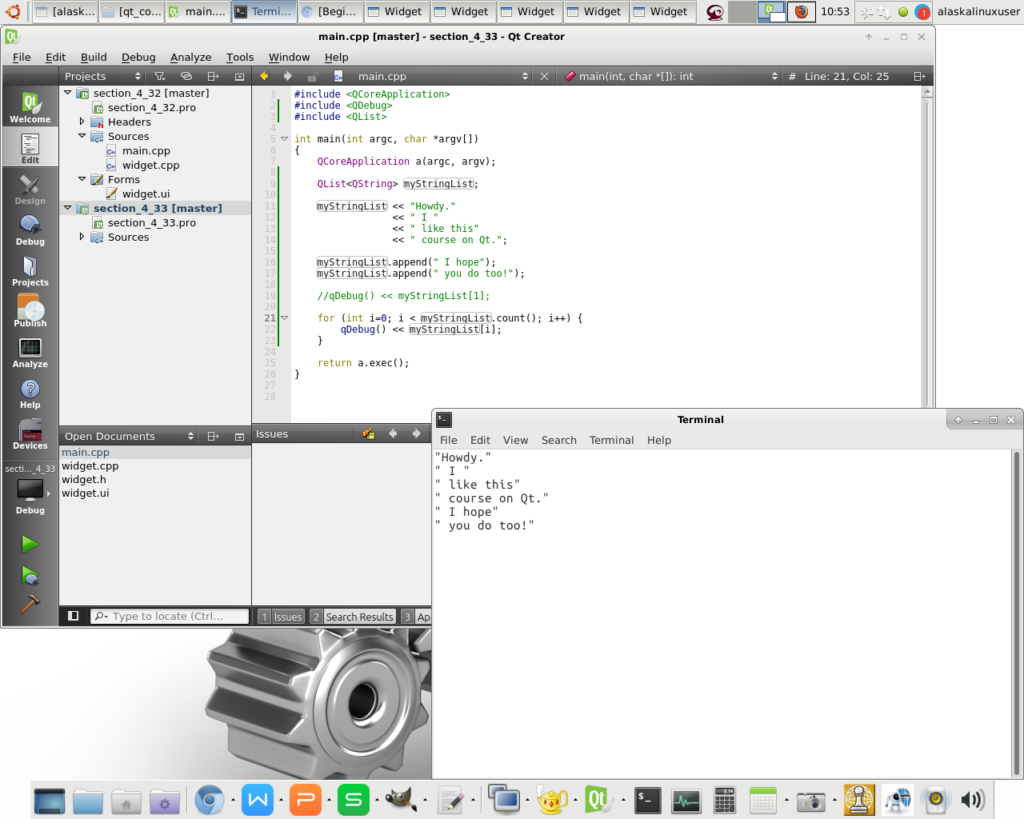Start debugging with the Run-Debug icon
This screenshot has height=819, width=1024.
point(30,575)
